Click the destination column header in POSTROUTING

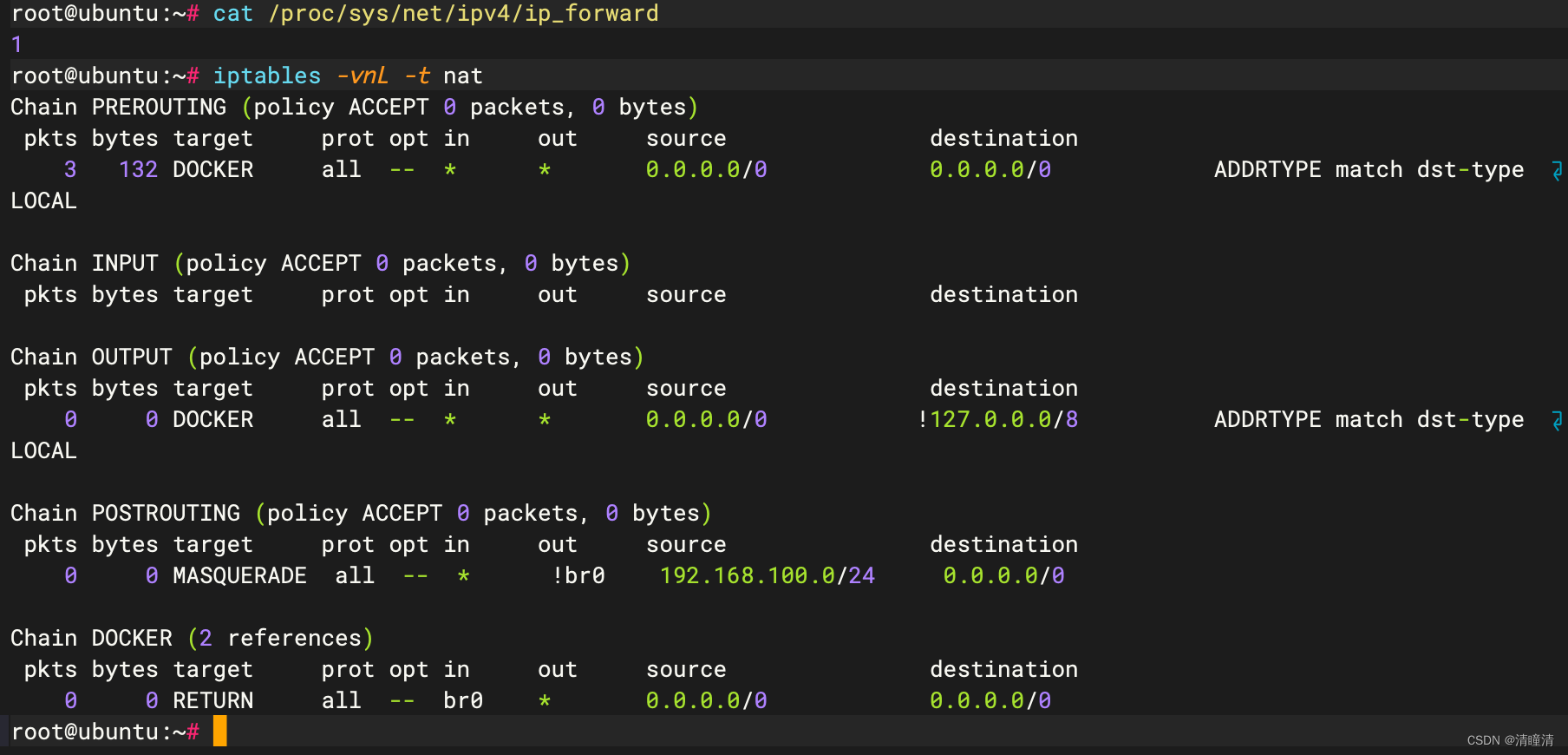1004,545
